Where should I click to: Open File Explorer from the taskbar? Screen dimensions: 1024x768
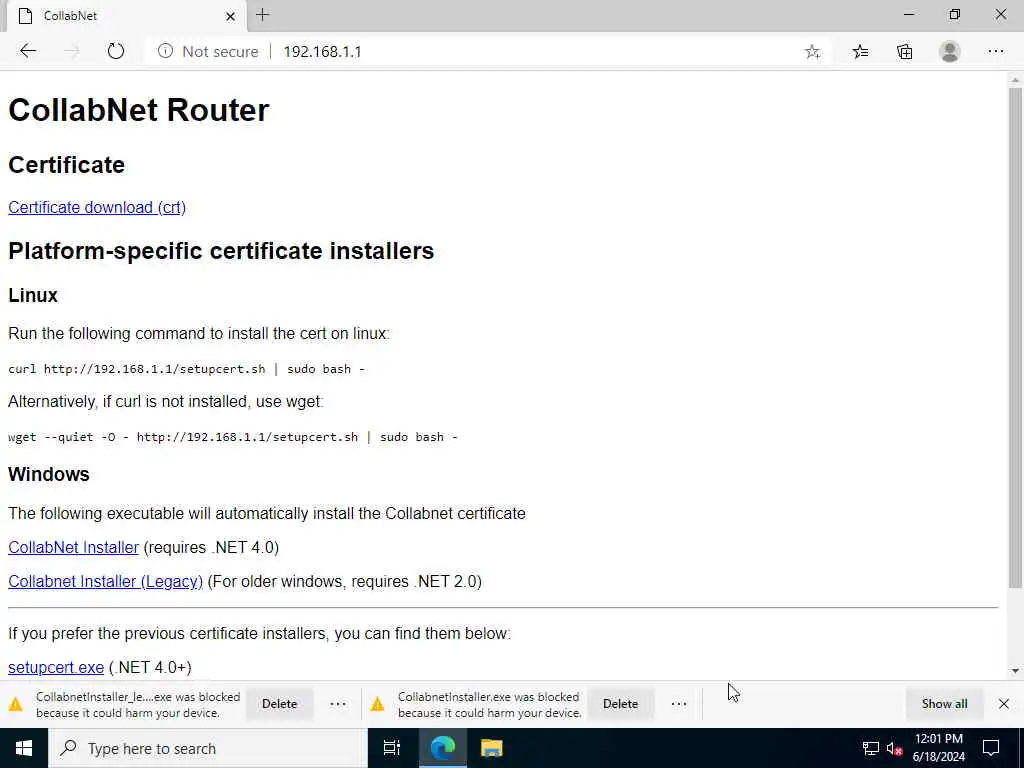tap(492, 748)
